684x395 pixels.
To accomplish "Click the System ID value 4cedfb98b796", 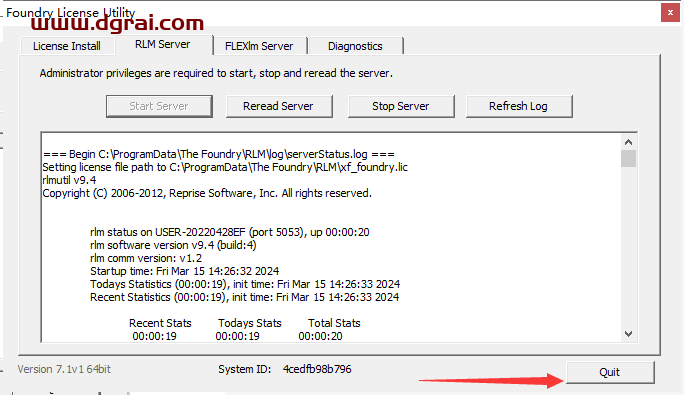I will point(317,369).
